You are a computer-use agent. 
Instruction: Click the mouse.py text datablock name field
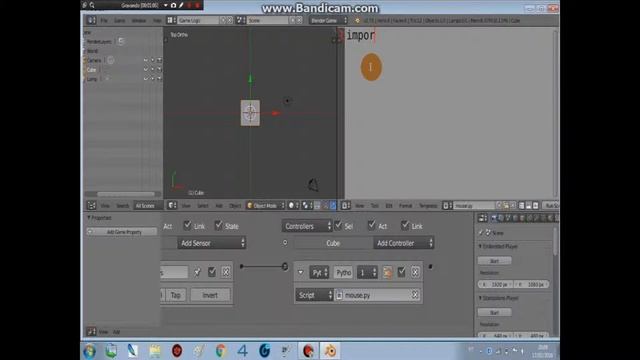coord(474,206)
